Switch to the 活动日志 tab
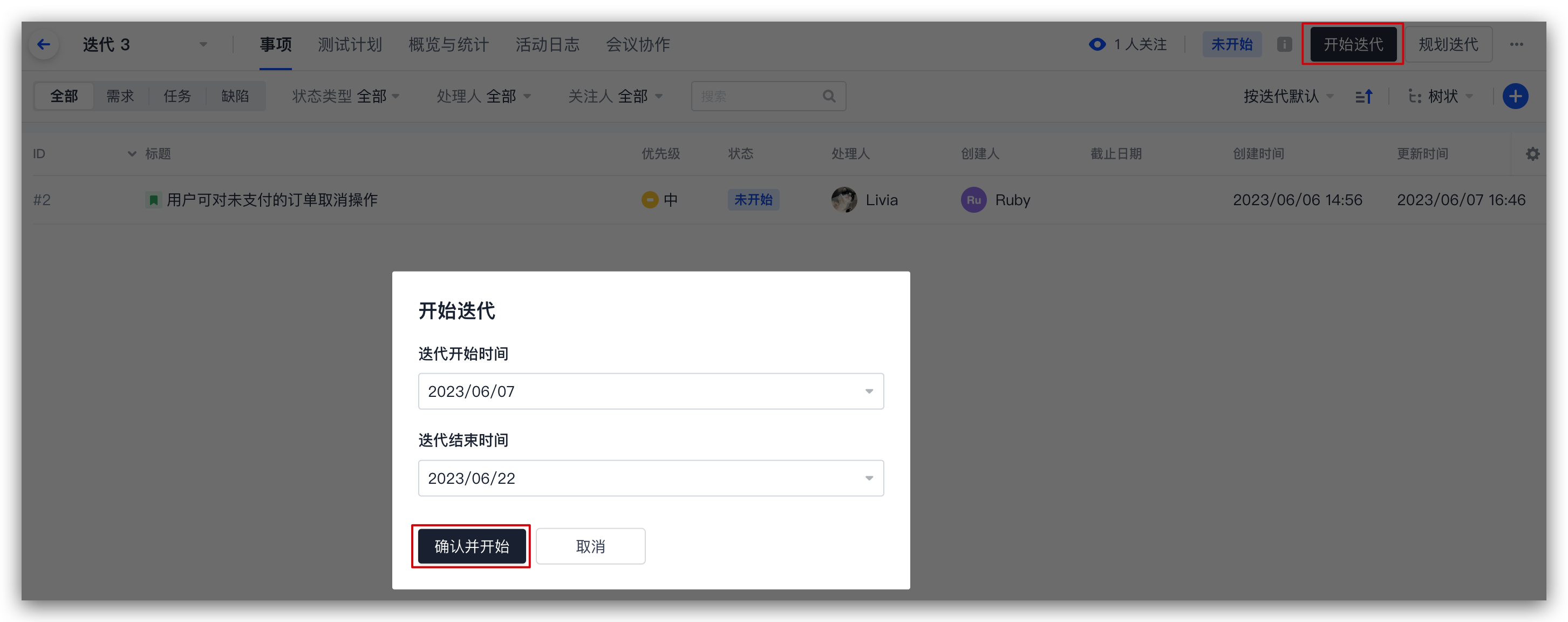The height and width of the screenshot is (622, 1568). 547,44
